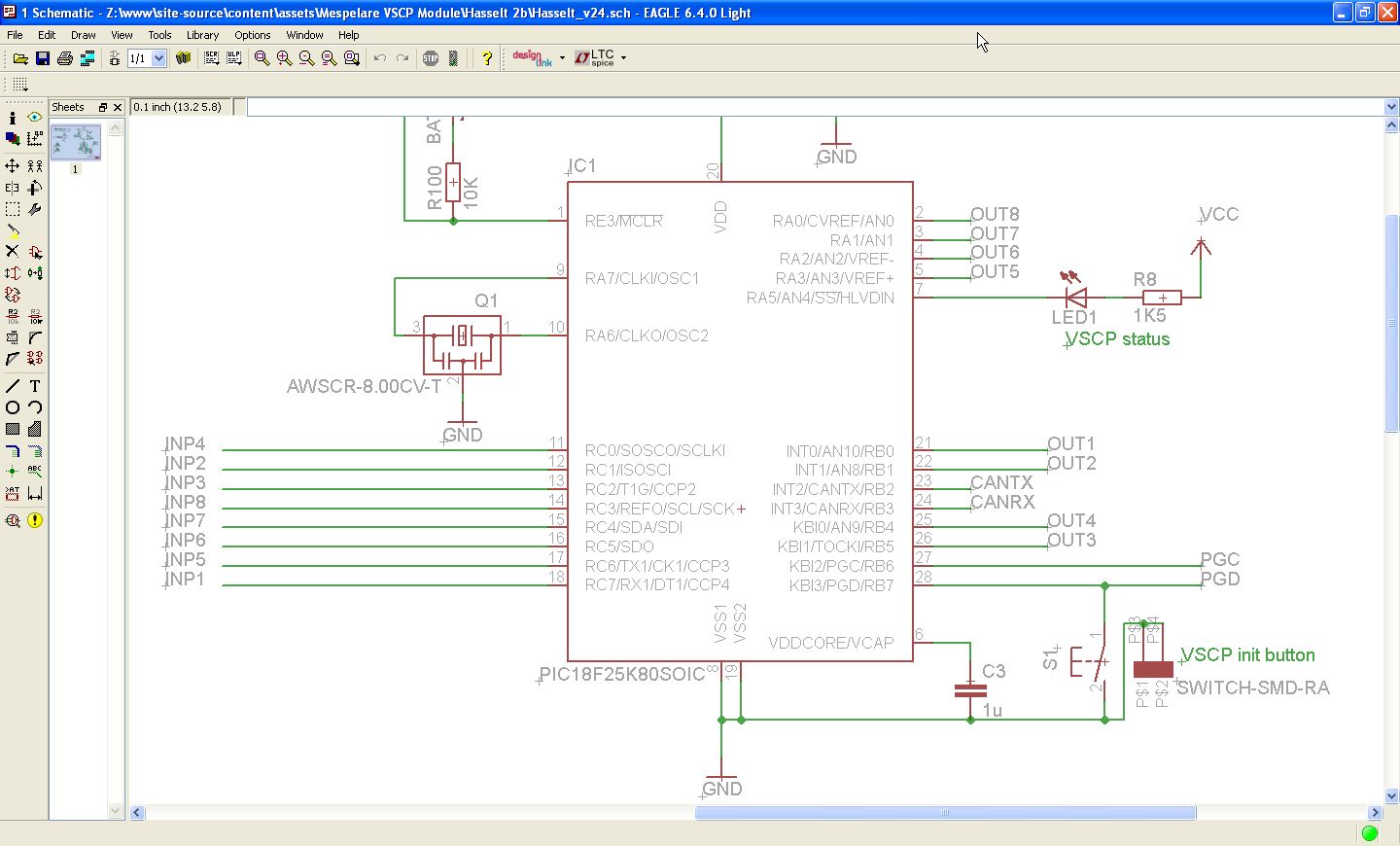The width and height of the screenshot is (1400, 846).
Task: Select the Delete tool (X icon)
Action: click(x=13, y=252)
